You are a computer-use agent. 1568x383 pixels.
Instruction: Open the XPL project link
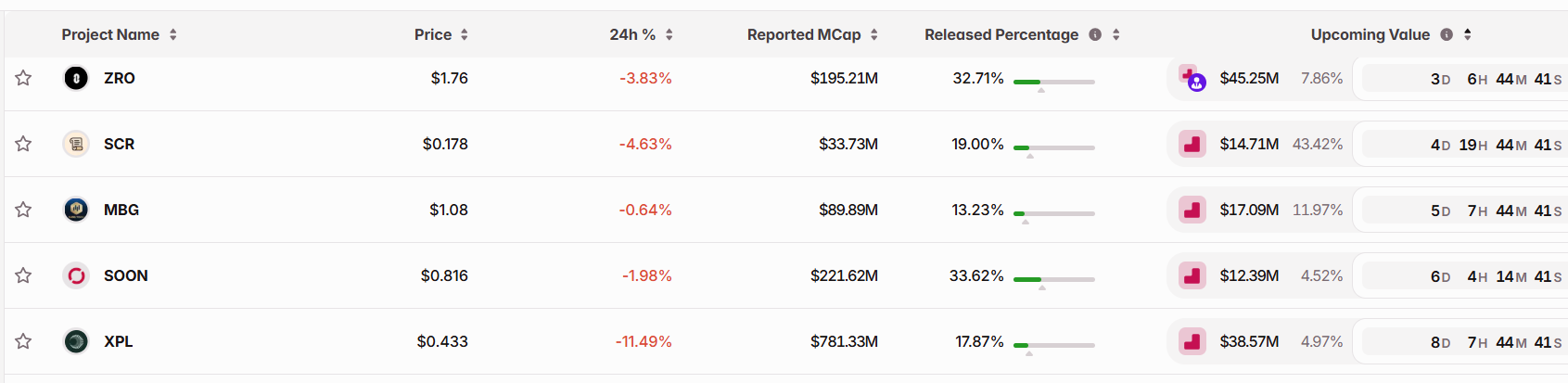coord(118,341)
